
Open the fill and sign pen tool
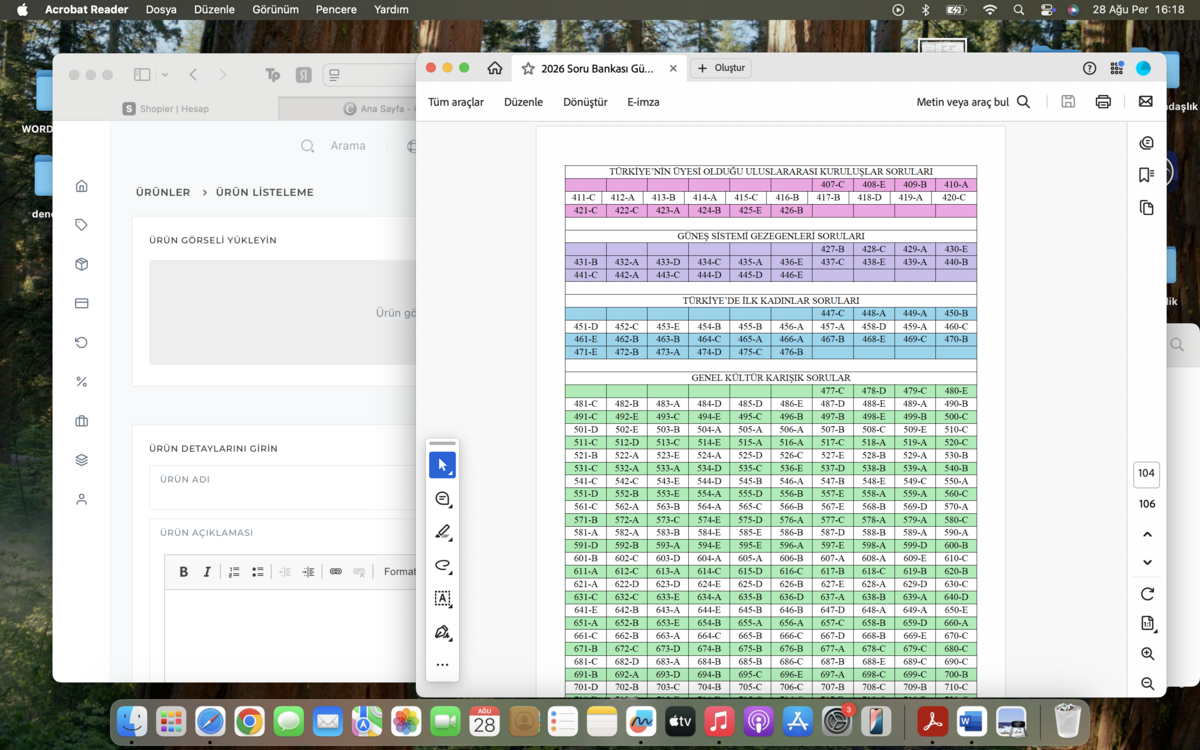(442, 632)
